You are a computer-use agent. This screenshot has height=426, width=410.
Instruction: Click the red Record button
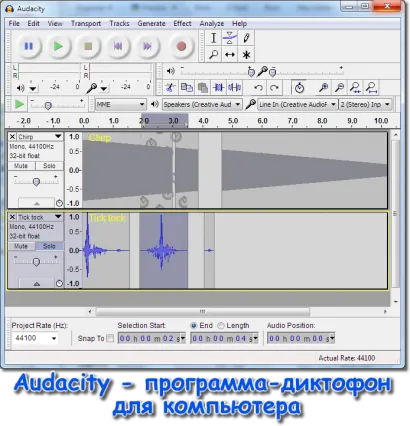tap(181, 46)
